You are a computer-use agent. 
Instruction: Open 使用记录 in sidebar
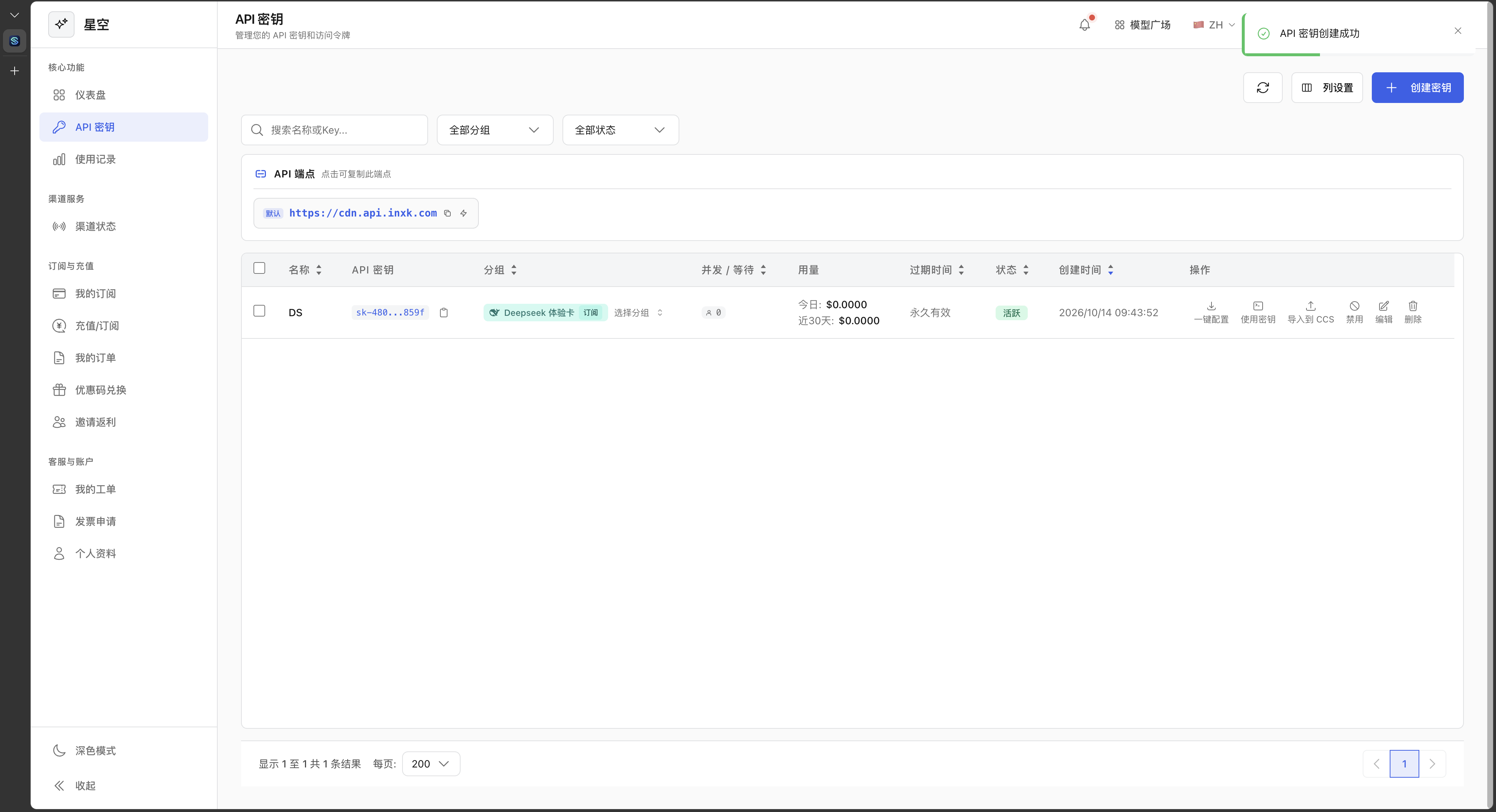(124, 159)
